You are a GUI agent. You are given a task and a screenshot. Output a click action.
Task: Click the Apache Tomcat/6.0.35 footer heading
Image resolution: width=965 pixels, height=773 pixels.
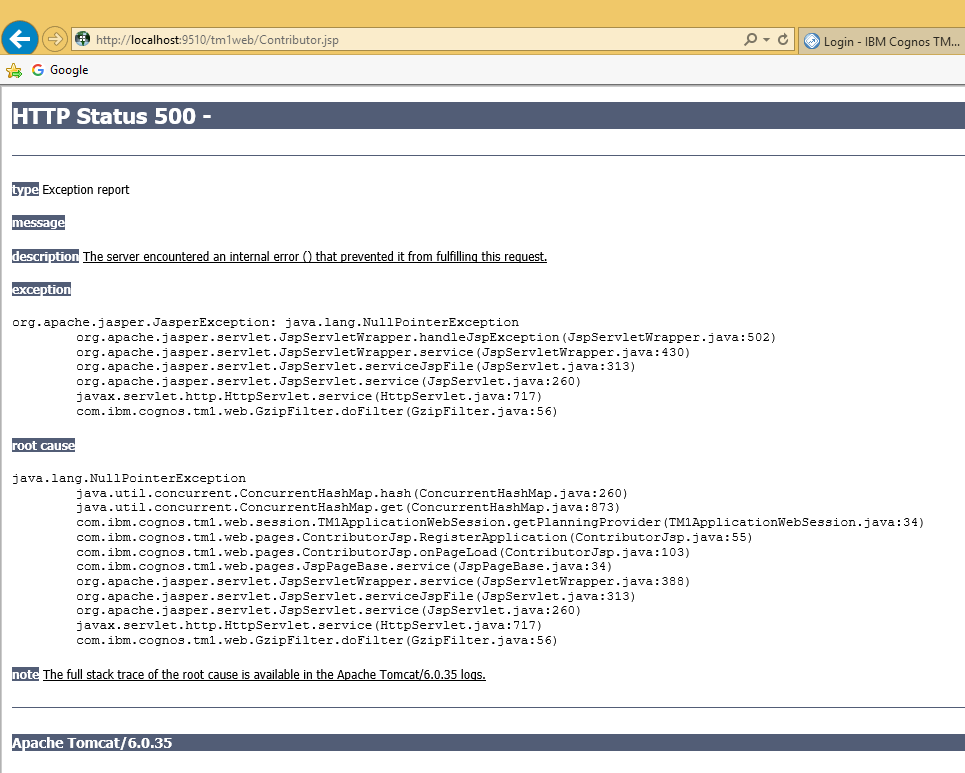pyautogui.click(x=92, y=743)
